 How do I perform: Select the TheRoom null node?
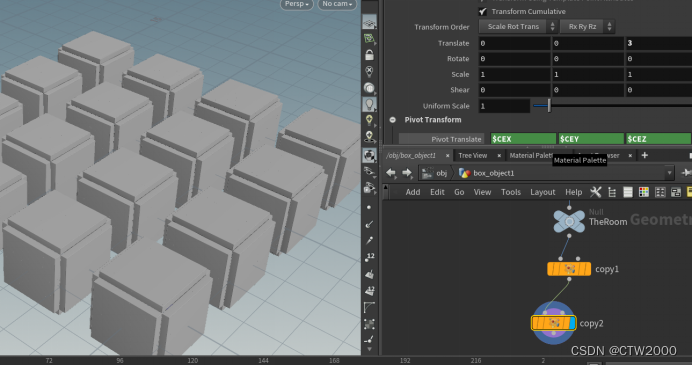pyautogui.click(x=569, y=221)
